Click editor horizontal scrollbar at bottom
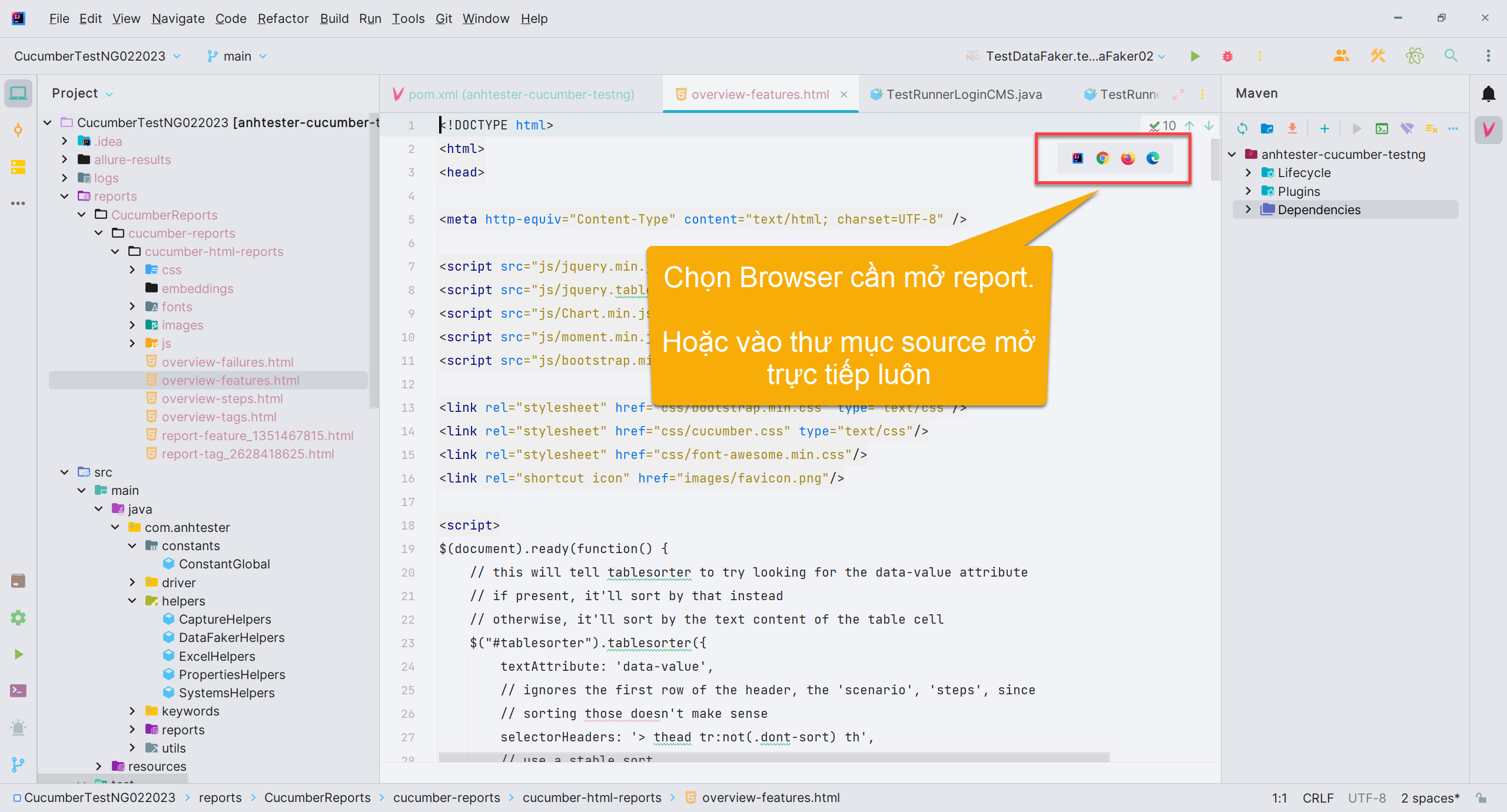The height and width of the screenshot is (812, 1507). [x=774, y=757]
